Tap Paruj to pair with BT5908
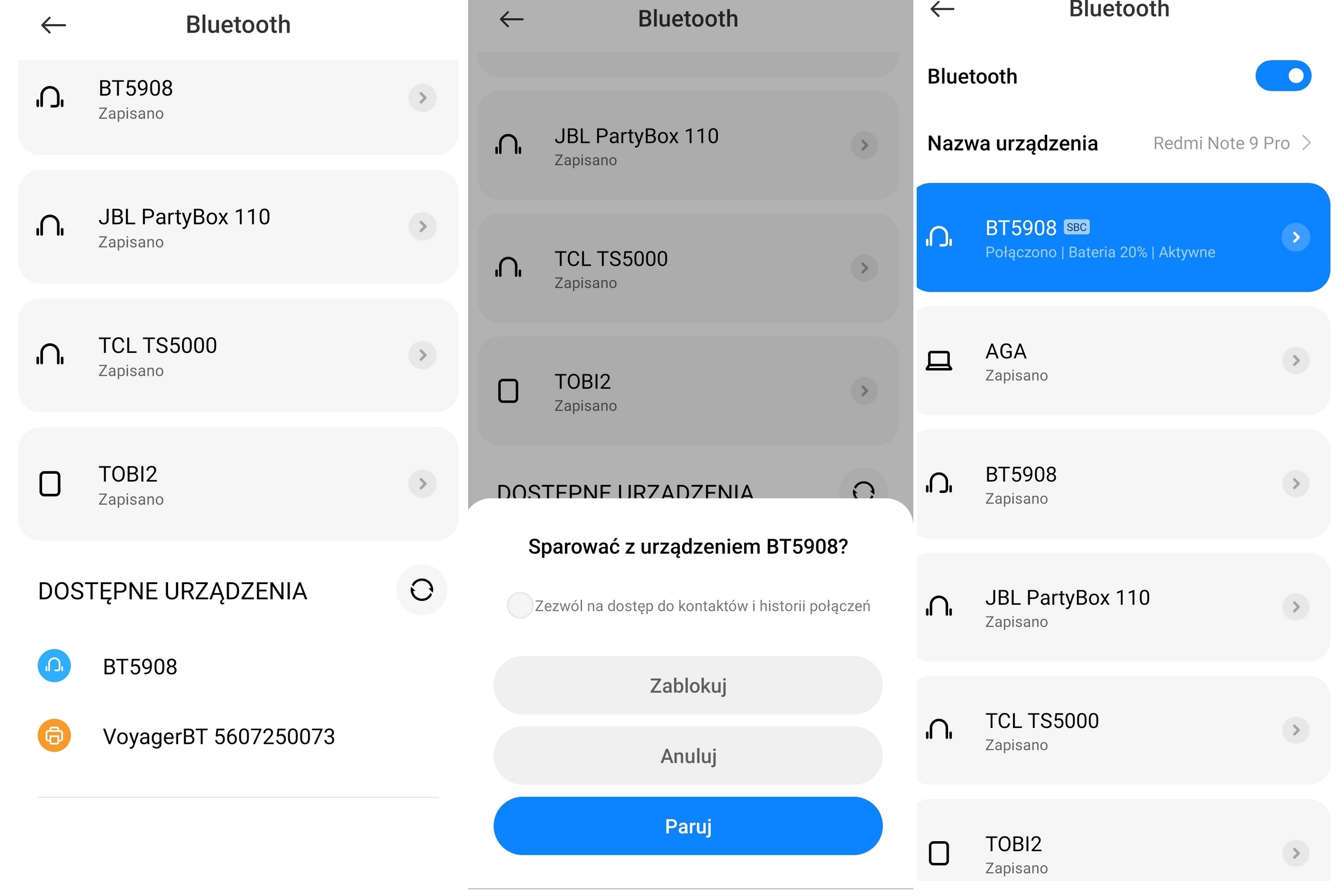This screenshot has width=1344, height=896. [688, 825]
